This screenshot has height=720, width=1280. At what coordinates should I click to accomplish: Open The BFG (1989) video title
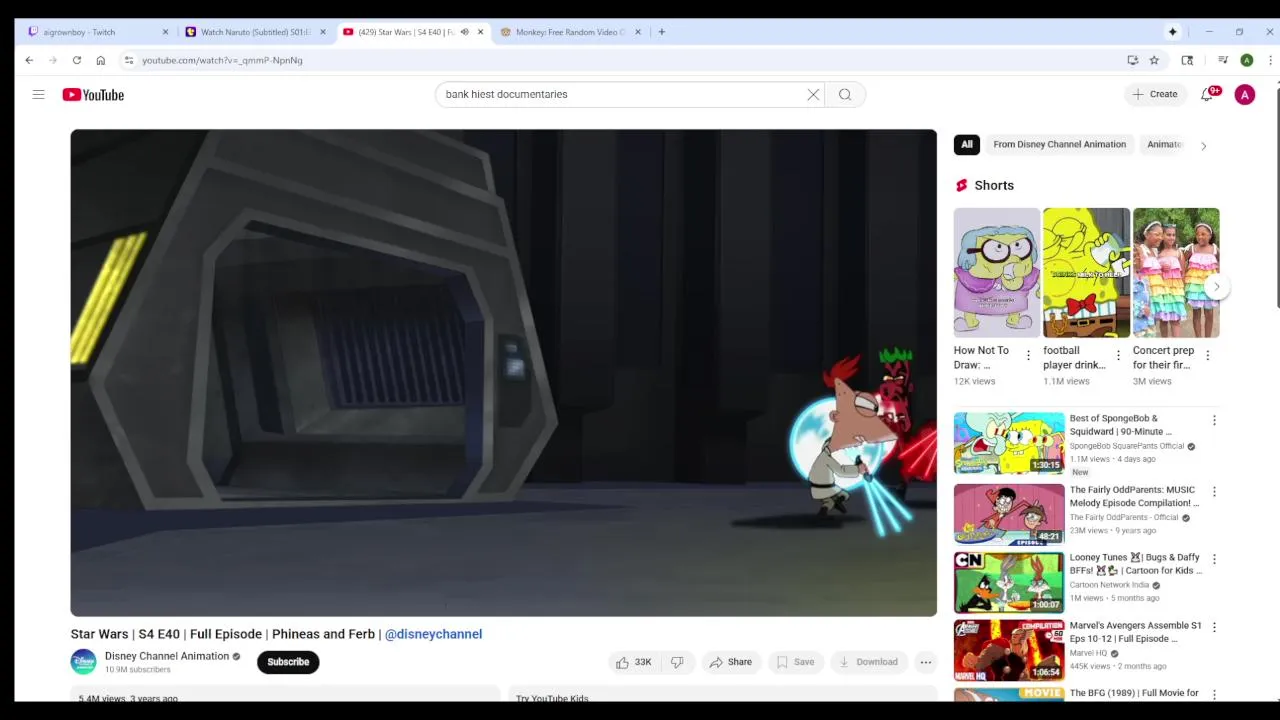click(1134, 693)
